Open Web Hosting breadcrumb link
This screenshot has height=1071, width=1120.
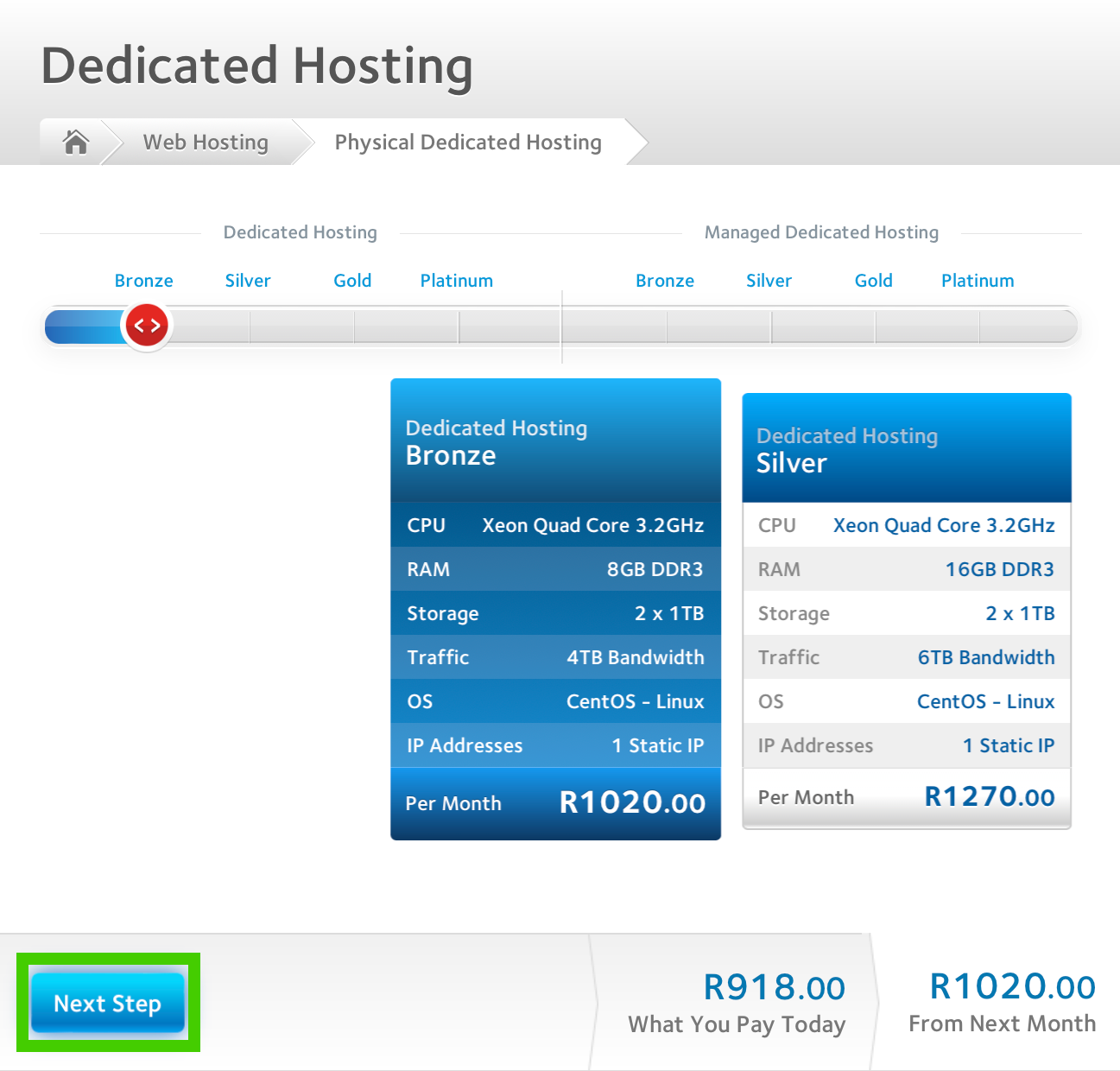206,142
